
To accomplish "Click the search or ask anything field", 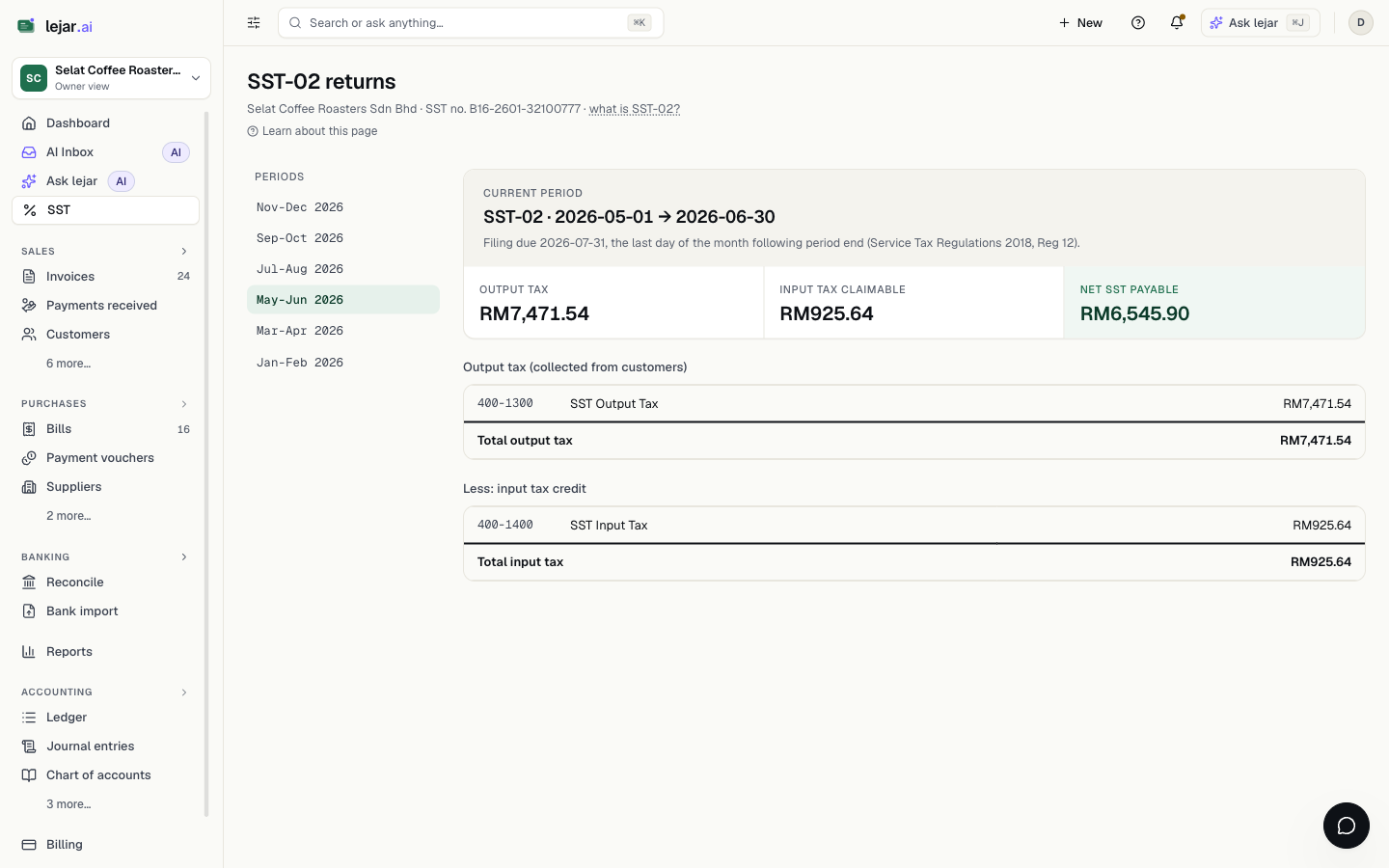I will pos(471,22).
